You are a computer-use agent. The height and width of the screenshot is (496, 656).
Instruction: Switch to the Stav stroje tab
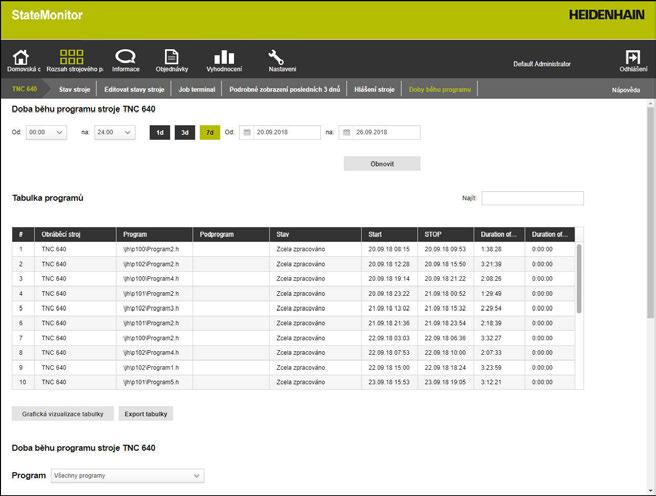click(x=74, y=89)
